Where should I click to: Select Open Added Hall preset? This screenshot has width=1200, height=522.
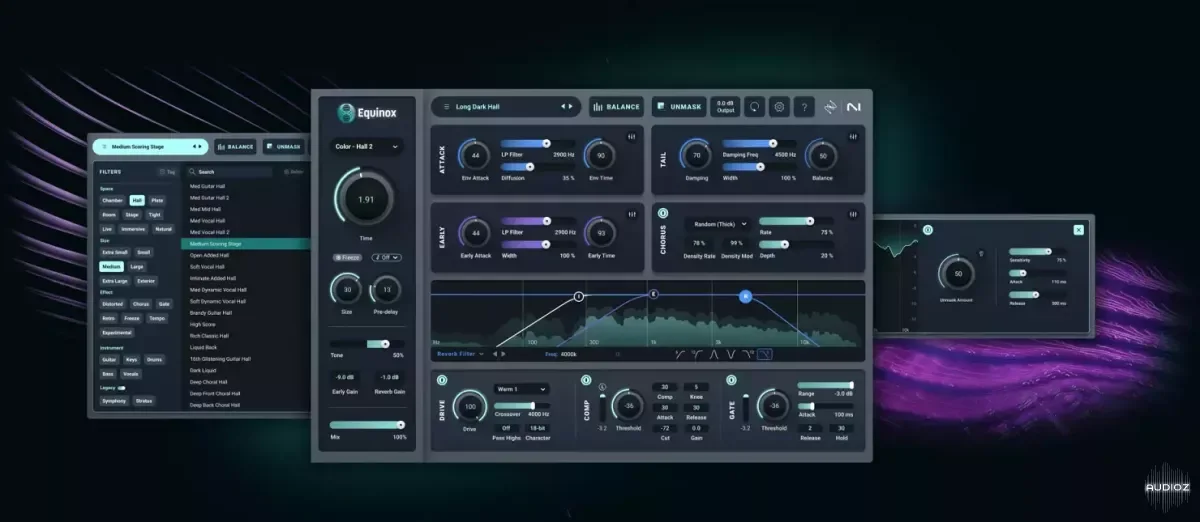tap(211, 255)
